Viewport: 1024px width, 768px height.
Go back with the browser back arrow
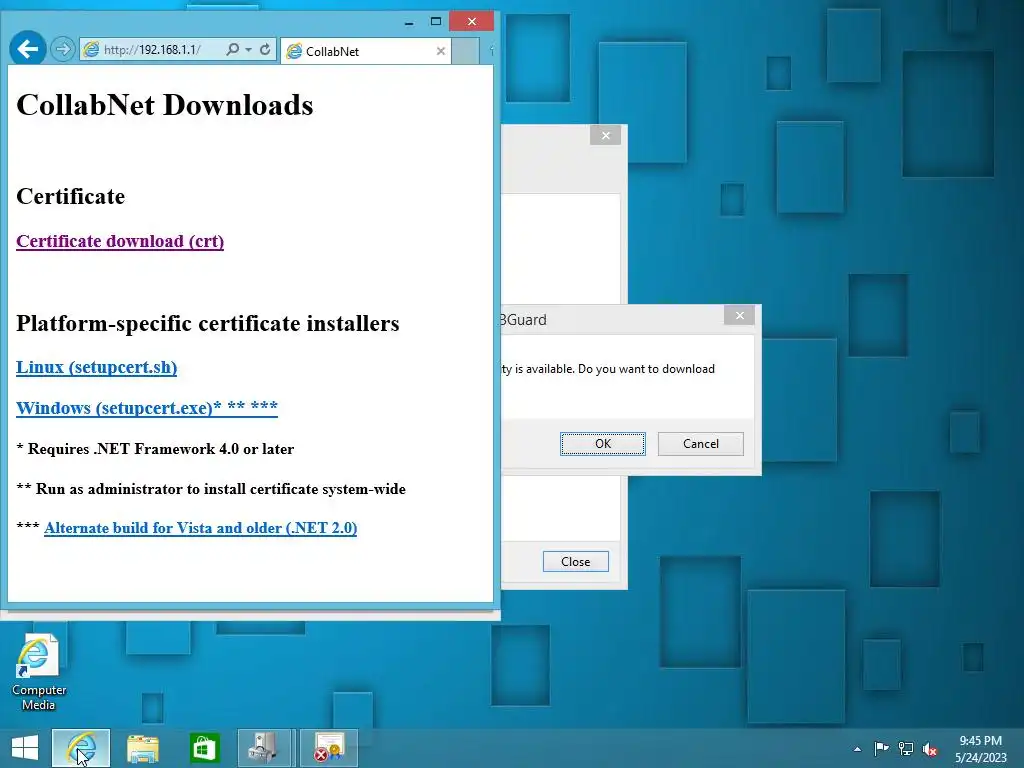tap(27, 48)
